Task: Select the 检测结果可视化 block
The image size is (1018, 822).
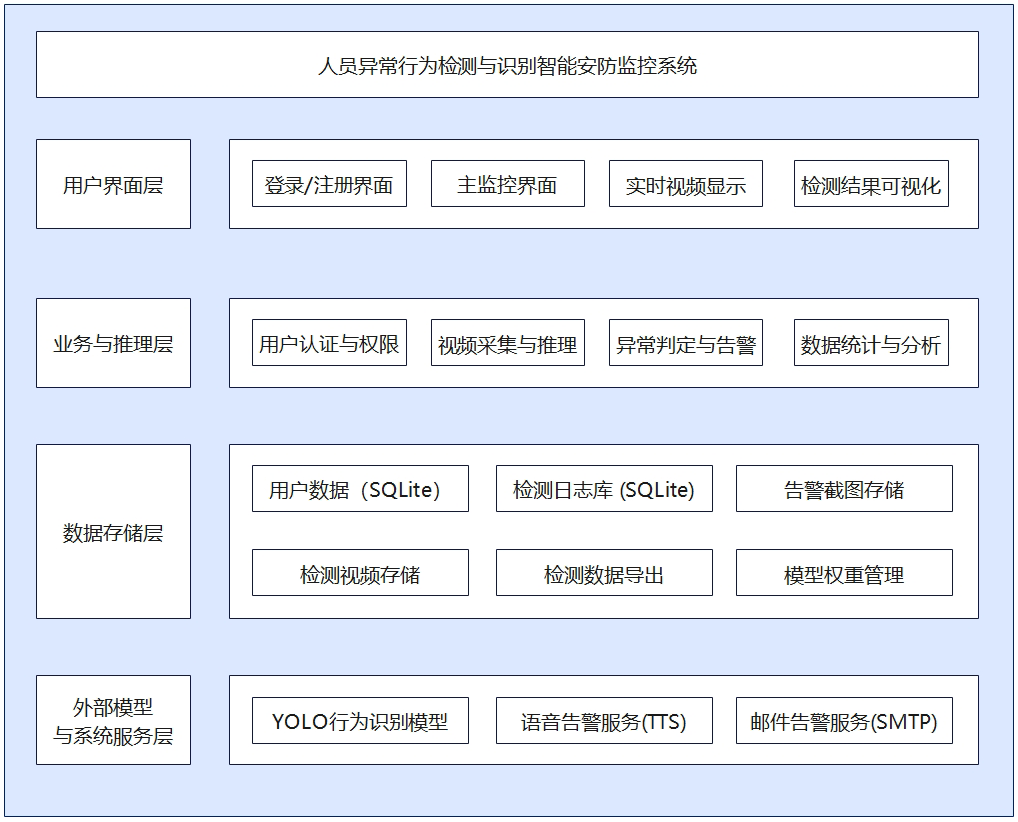Action: pyautogui.click(x=870, y=184)
